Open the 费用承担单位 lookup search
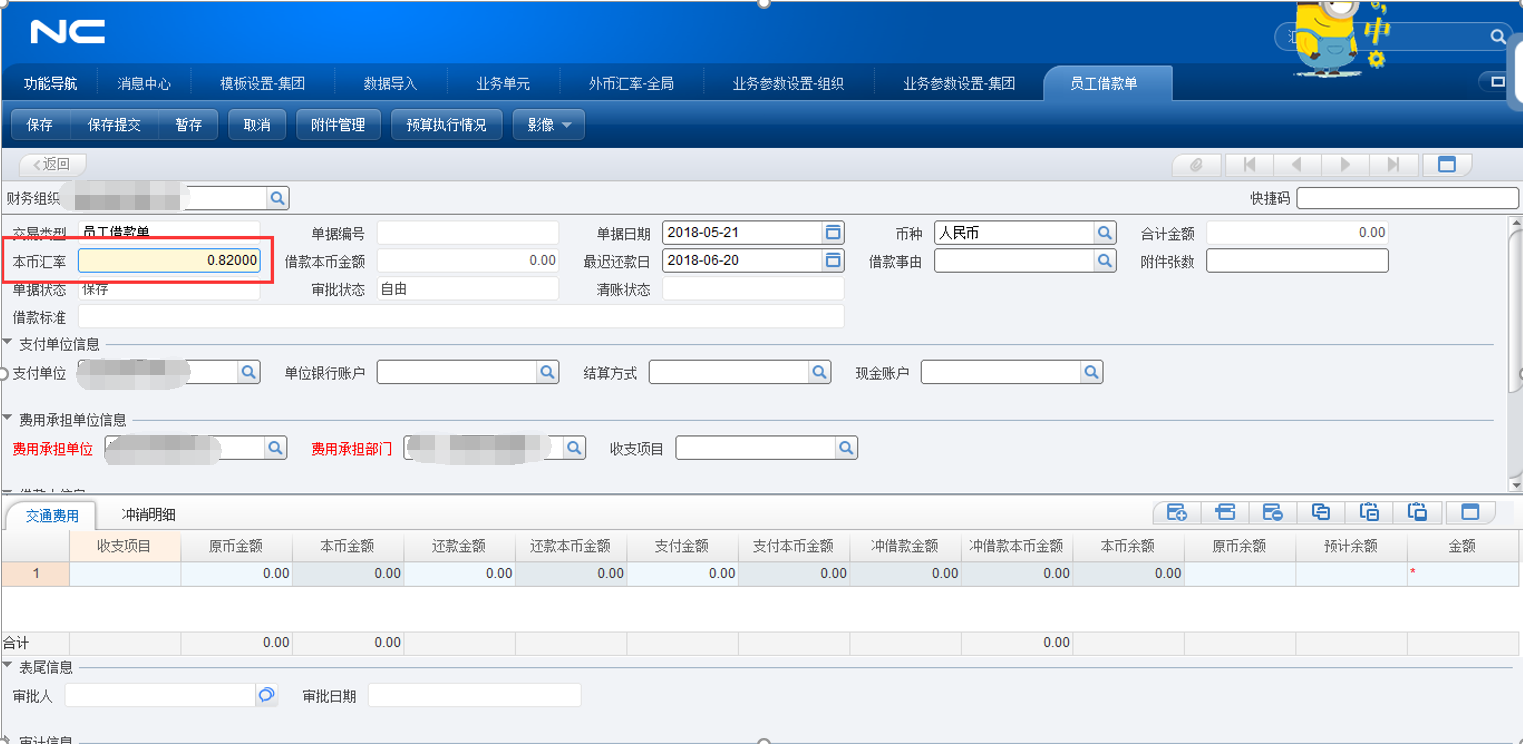The width and height of the screenshot is (1523, 744). pyautogui.click(x=275, y=448)
